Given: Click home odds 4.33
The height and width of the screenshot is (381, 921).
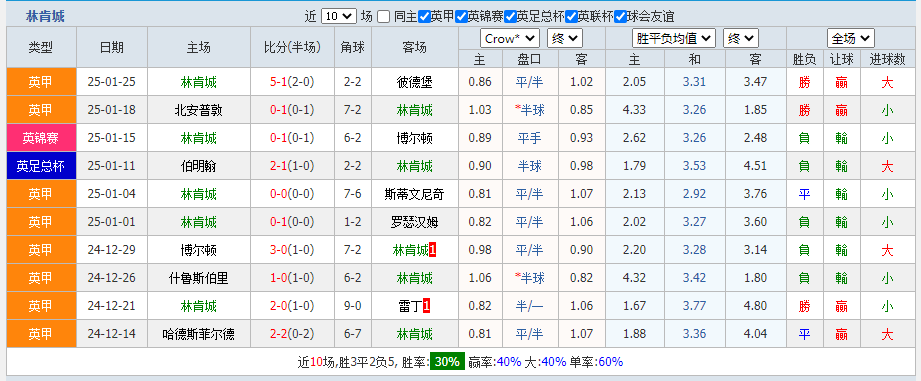Looking at the screenshot, I should [x=634, y=110].
